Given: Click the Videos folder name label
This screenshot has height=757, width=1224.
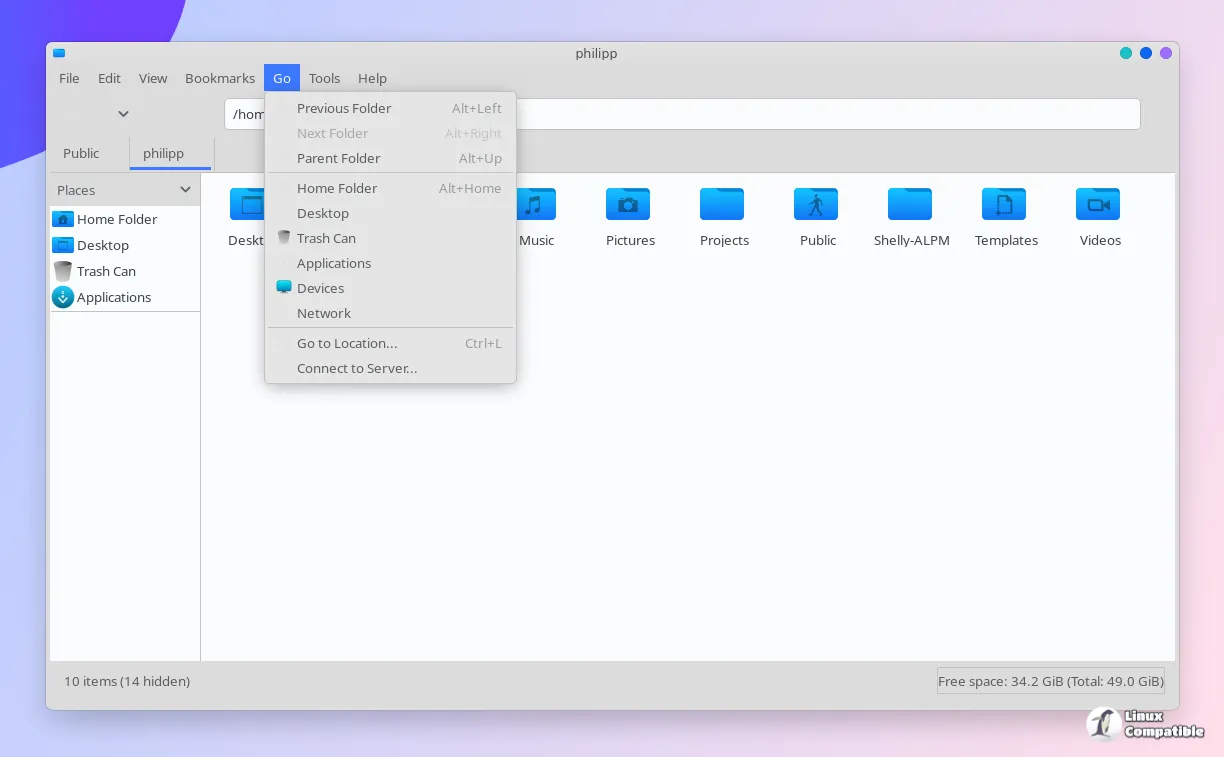Looking at the screenshot, I should 1100,240.
